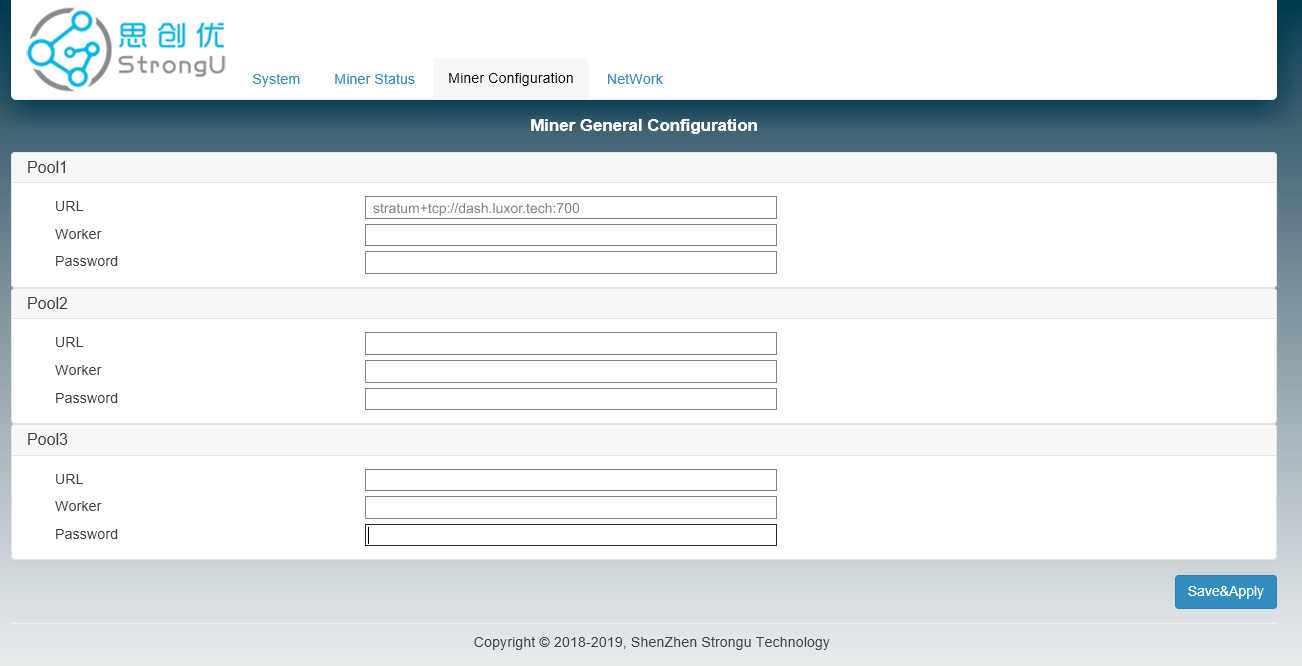Click the Pool3 URL input field

[570, 480]
